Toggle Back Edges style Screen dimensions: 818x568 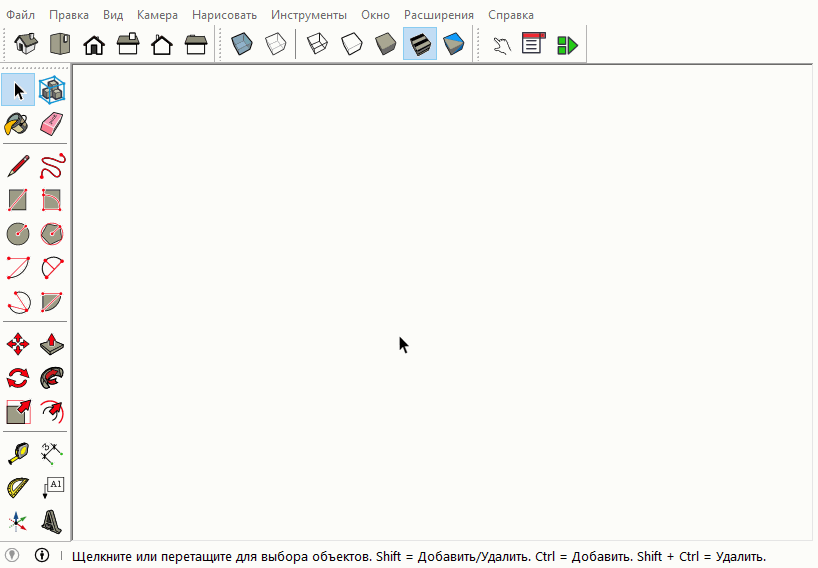tap(275, 44)
